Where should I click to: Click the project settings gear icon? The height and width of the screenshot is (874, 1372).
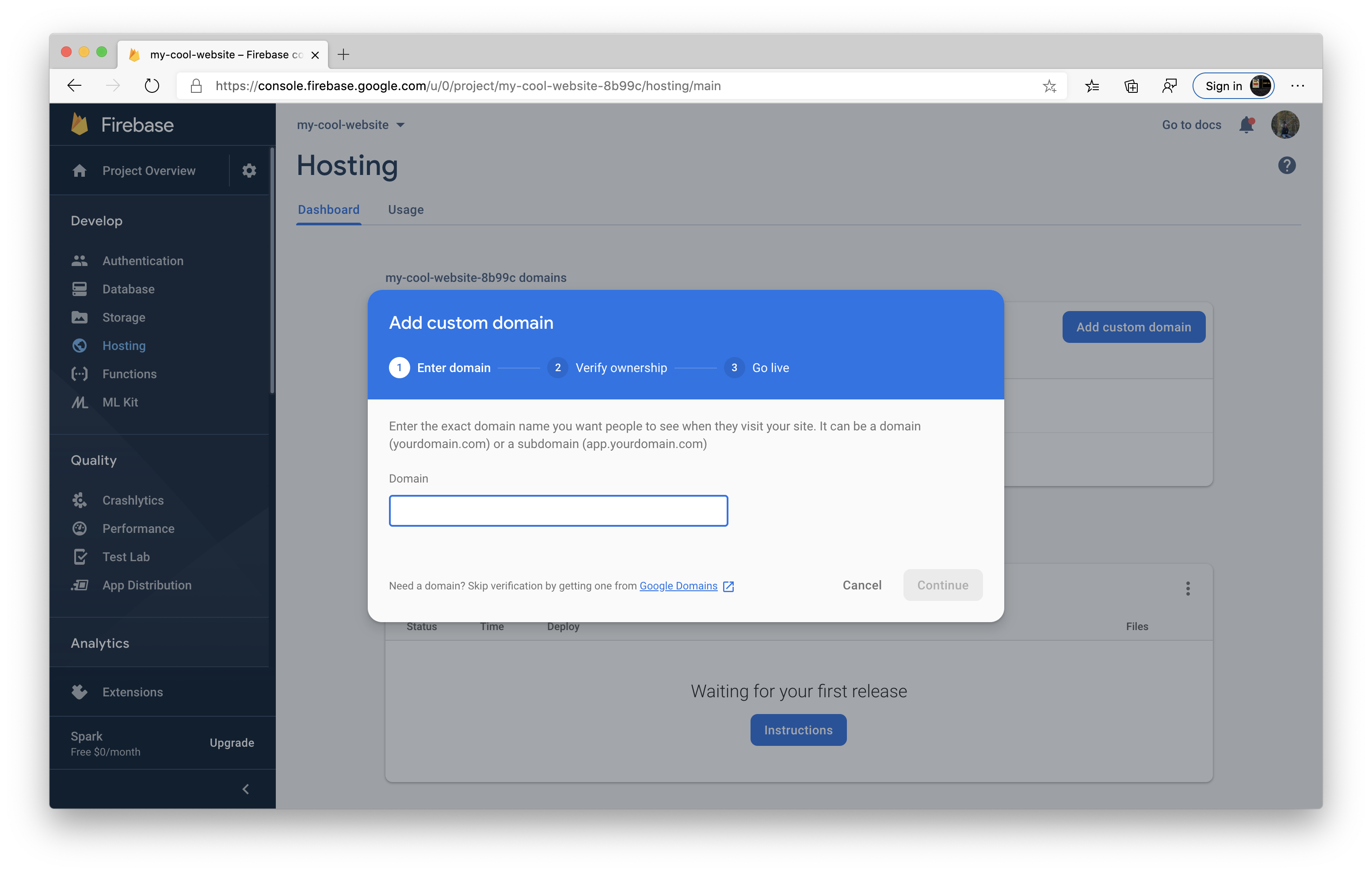coord(249,171)
